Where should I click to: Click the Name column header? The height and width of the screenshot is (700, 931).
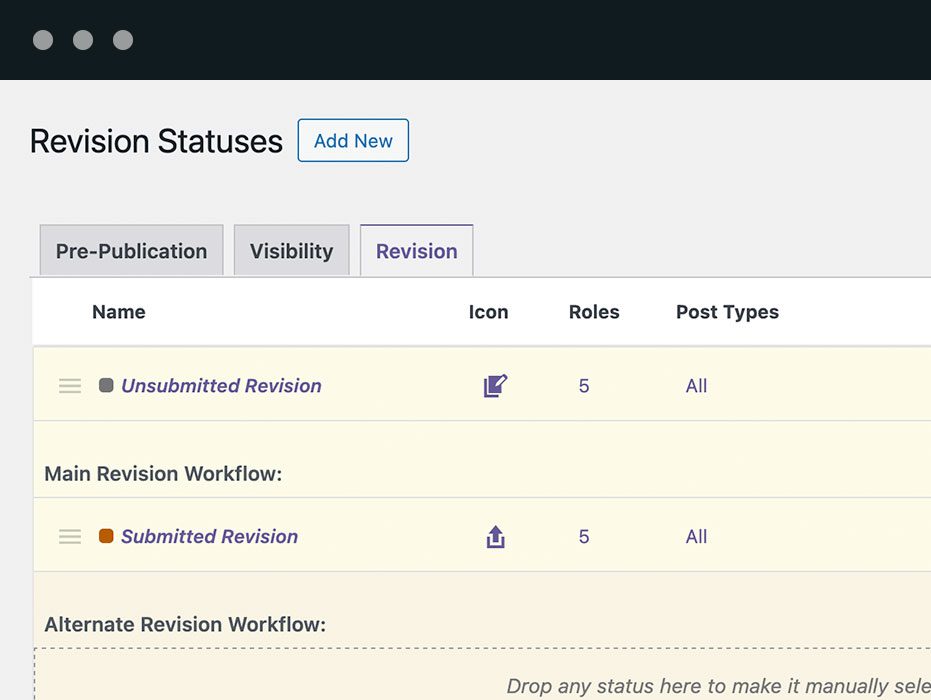[118, 312]
